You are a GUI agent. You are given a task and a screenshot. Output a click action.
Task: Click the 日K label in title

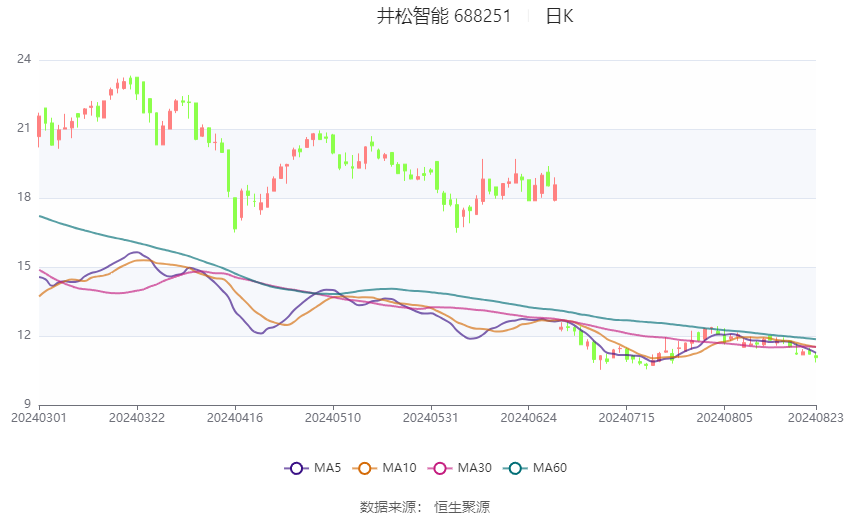[559, 16]
